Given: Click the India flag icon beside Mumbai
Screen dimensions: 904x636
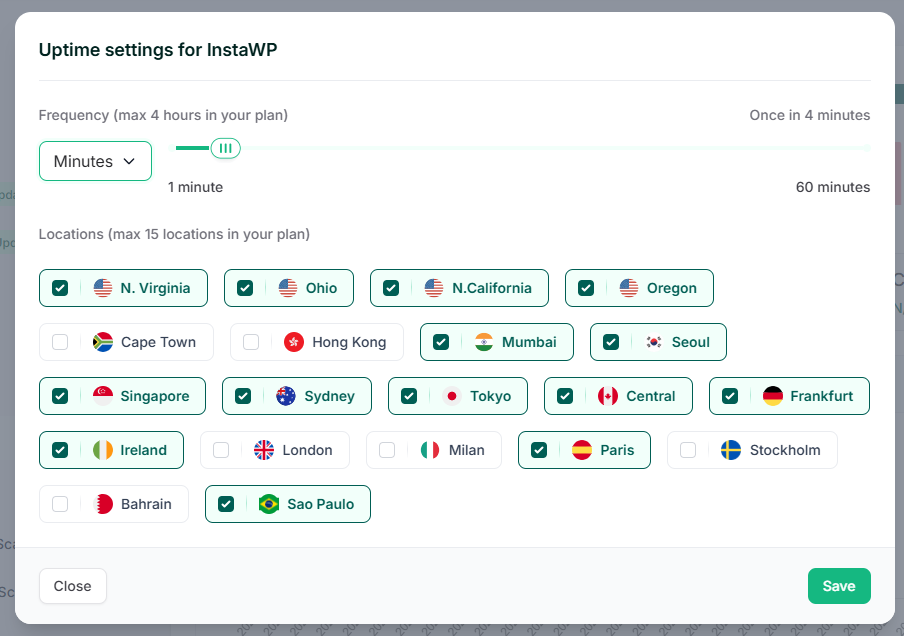Looking at the screenshot, I should pyautogui.click(x=484, y=342).
